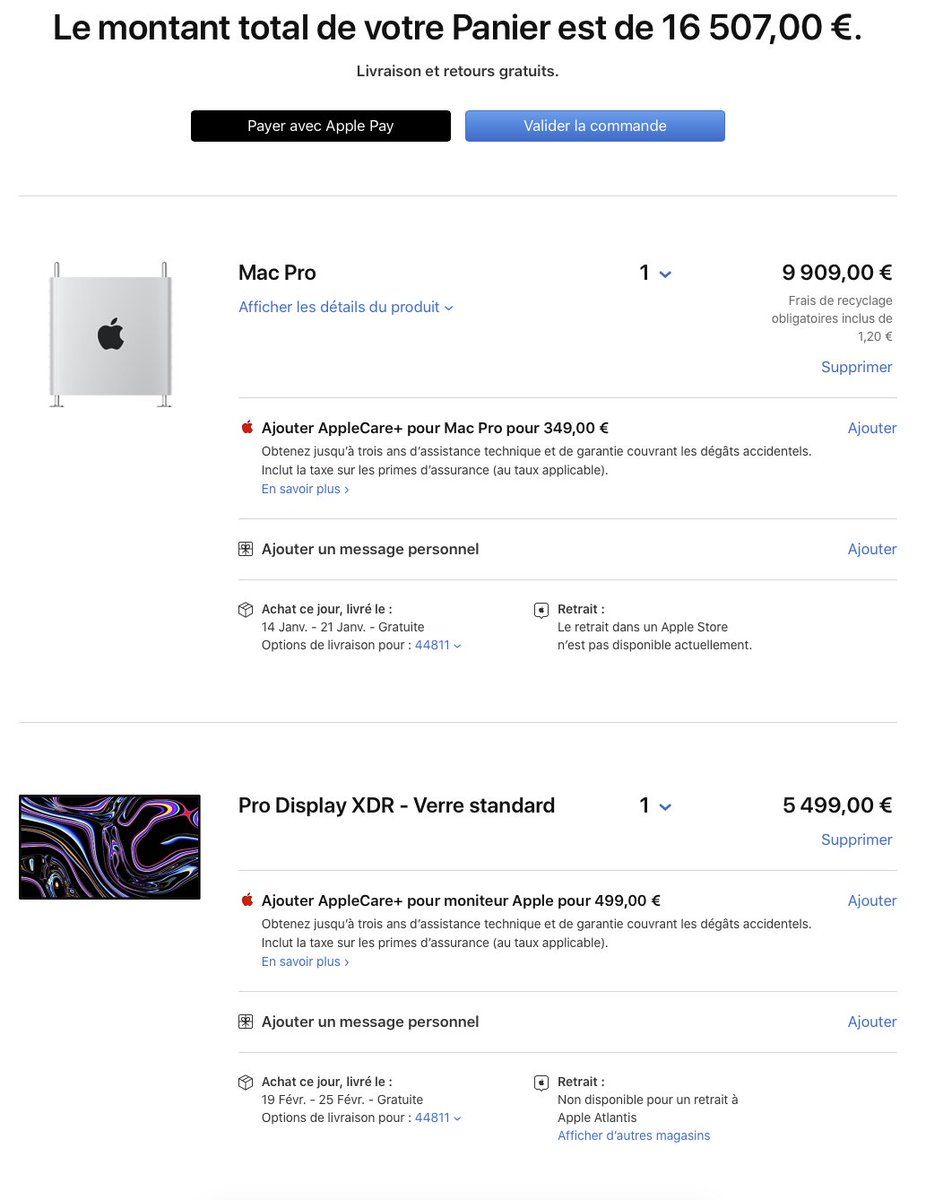Click gift icon under Pro Display XDR

246,1022
